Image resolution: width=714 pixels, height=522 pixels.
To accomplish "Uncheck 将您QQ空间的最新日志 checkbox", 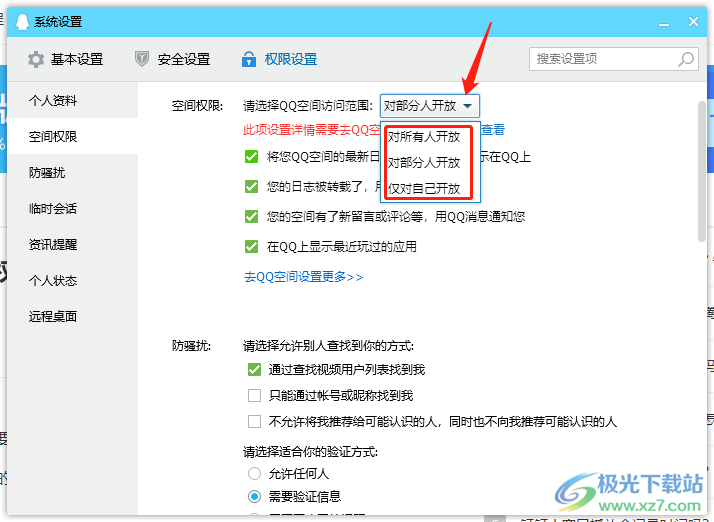I will (x=251, y=157).
